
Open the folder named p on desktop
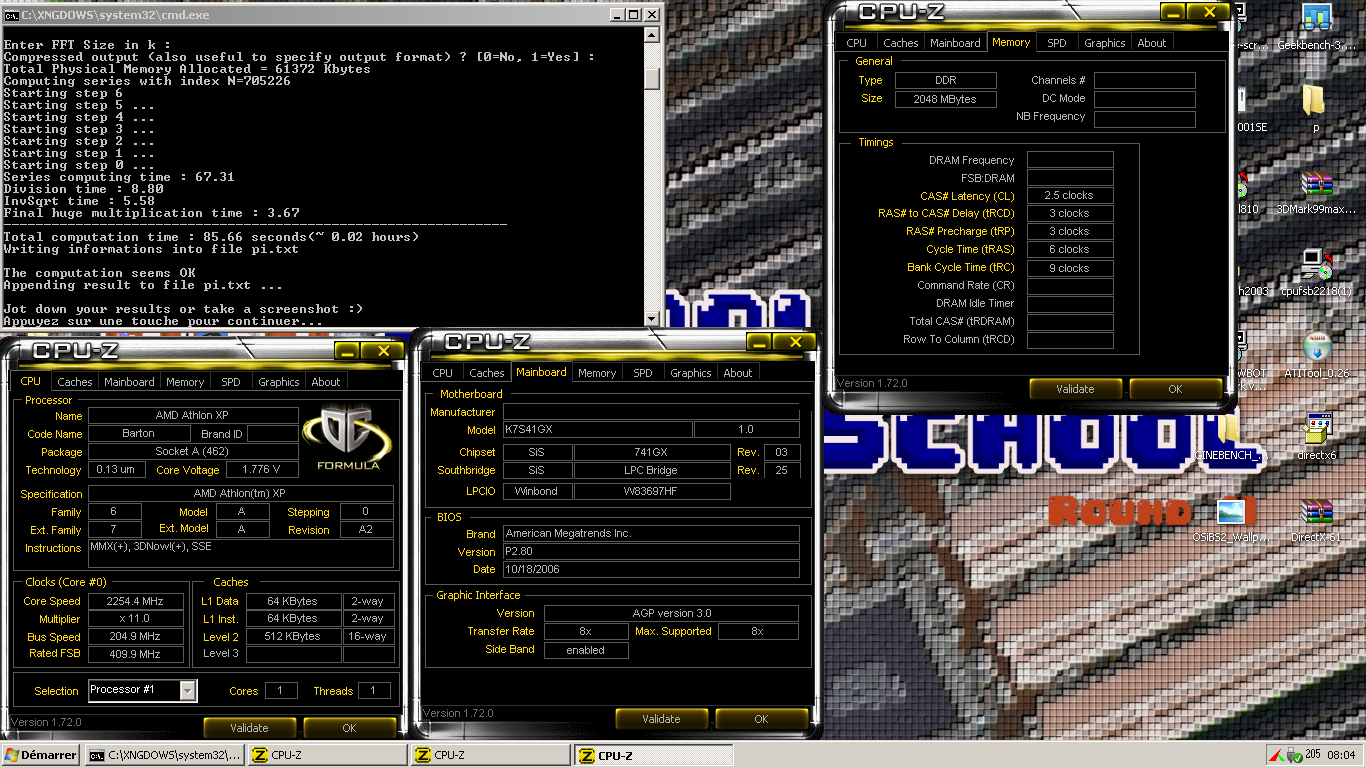tap(1316, 100)
